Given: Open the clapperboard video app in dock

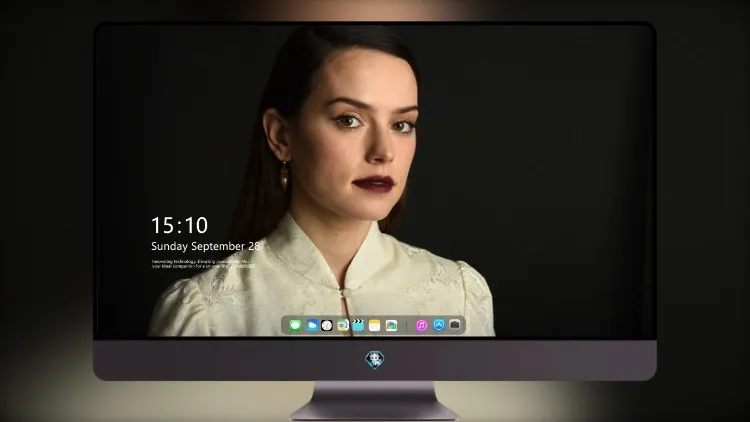Looking at the screenshot, I should coord(358,325).
